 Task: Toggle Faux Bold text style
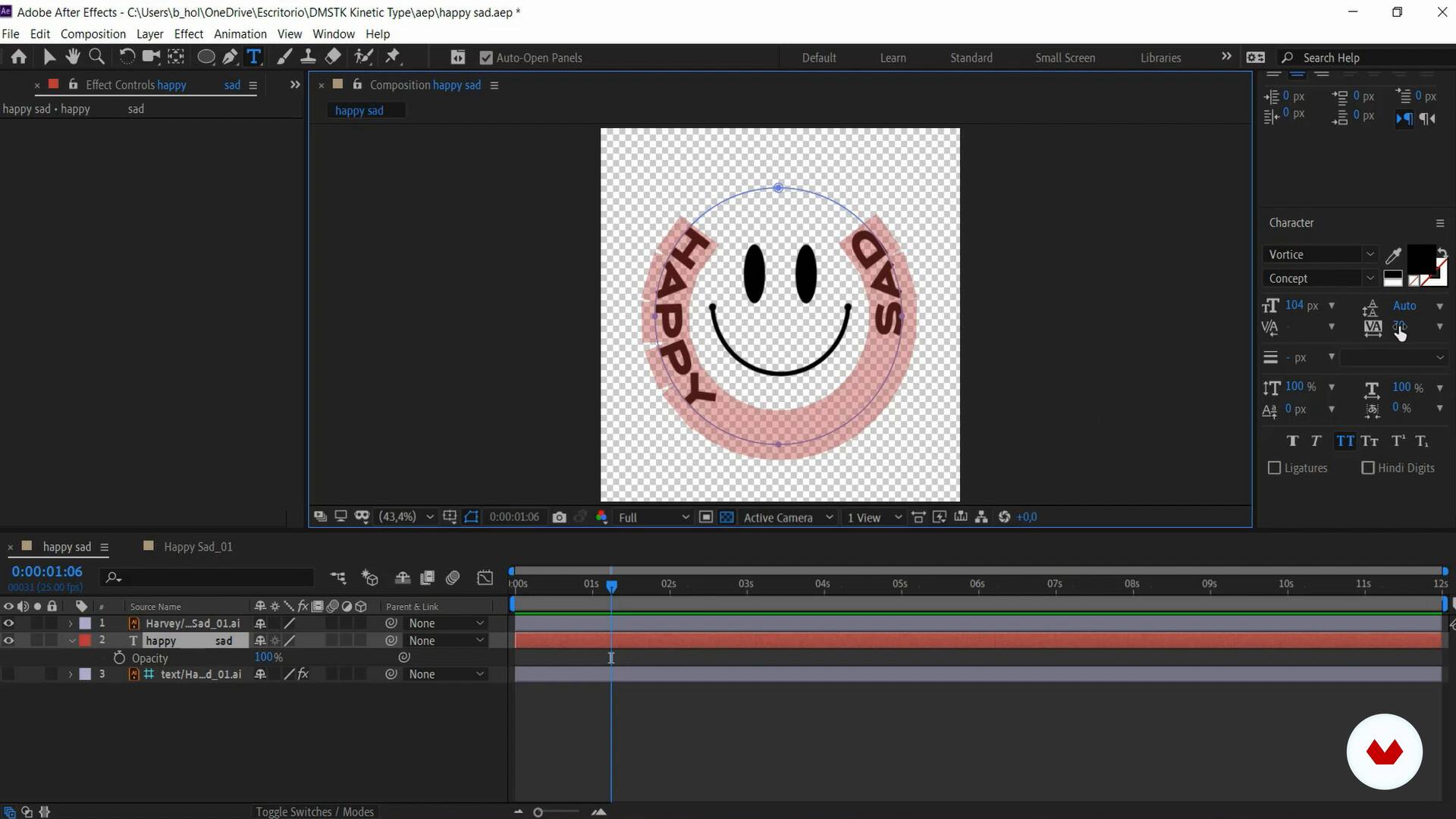(1293, 441)
